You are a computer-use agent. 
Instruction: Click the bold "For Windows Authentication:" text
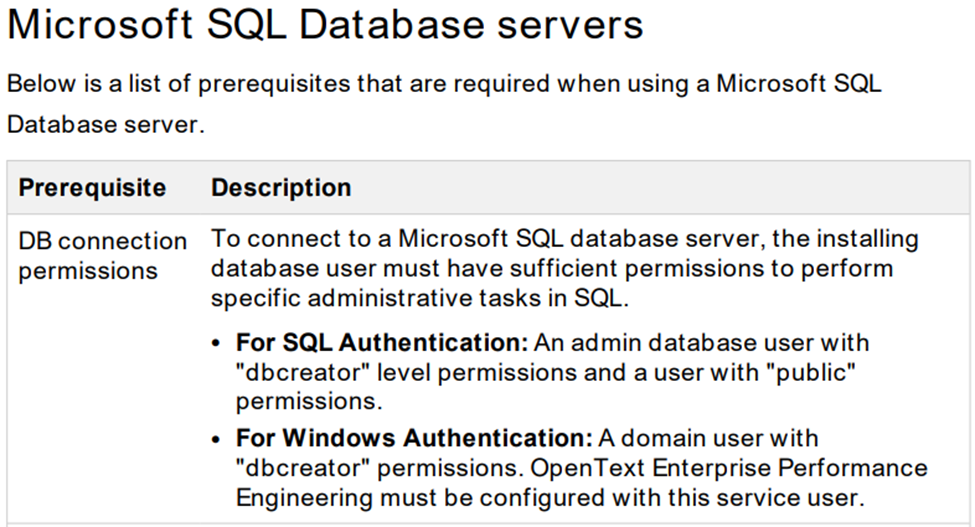pos(414,438)
